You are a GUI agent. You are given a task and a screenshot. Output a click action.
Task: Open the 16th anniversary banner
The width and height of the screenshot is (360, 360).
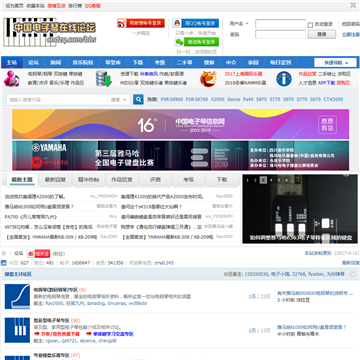pos(181,124)
